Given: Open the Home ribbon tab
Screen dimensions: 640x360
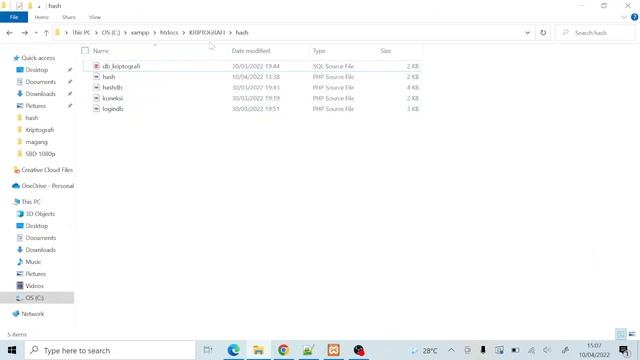Looking at the screenshot, I should click(42, 17).
